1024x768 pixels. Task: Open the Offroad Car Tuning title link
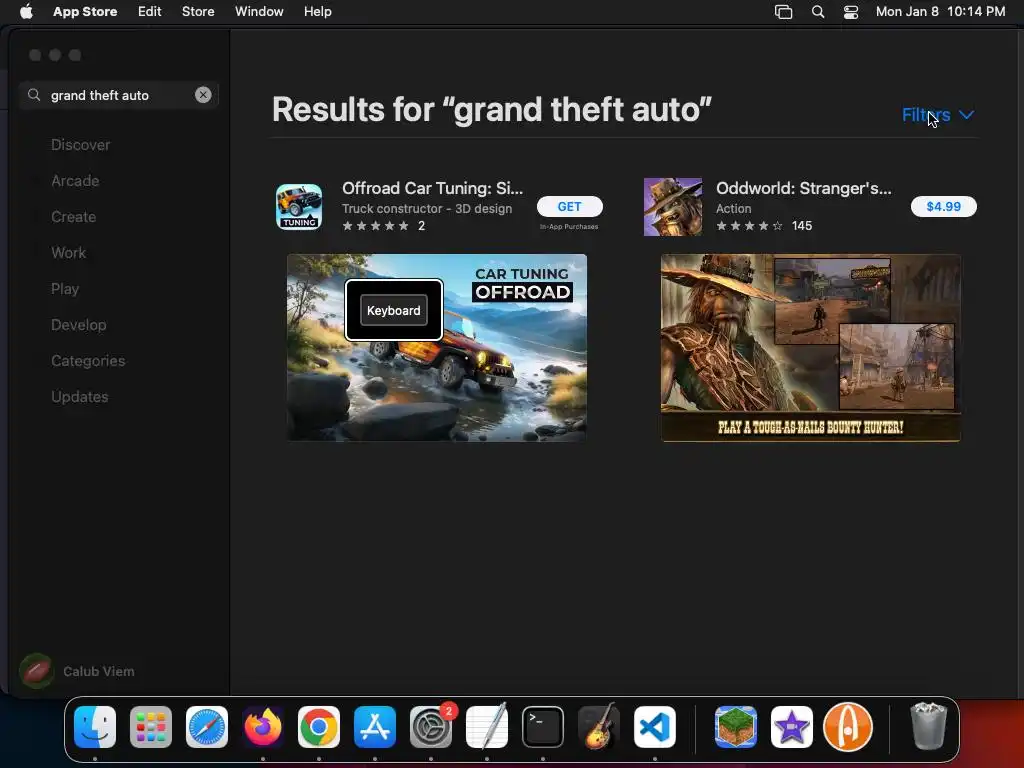point(432,188)
